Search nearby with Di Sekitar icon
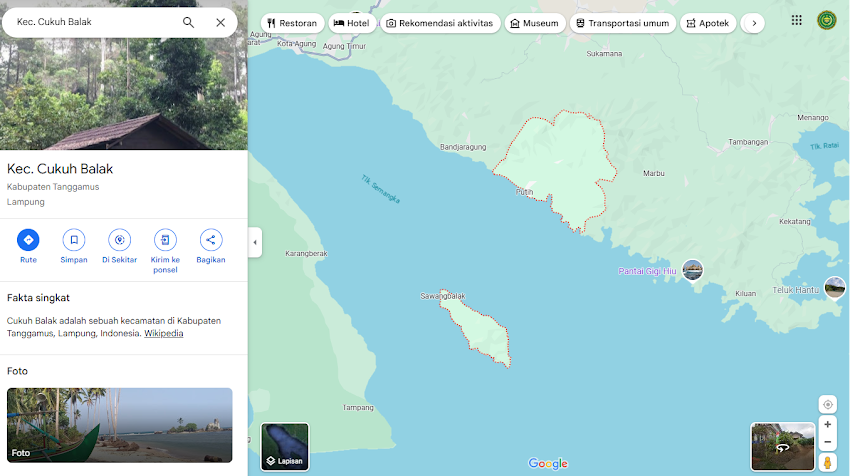The height and width of the screenshot is (476, 850). pyautogui.click(x=120, y=240)
